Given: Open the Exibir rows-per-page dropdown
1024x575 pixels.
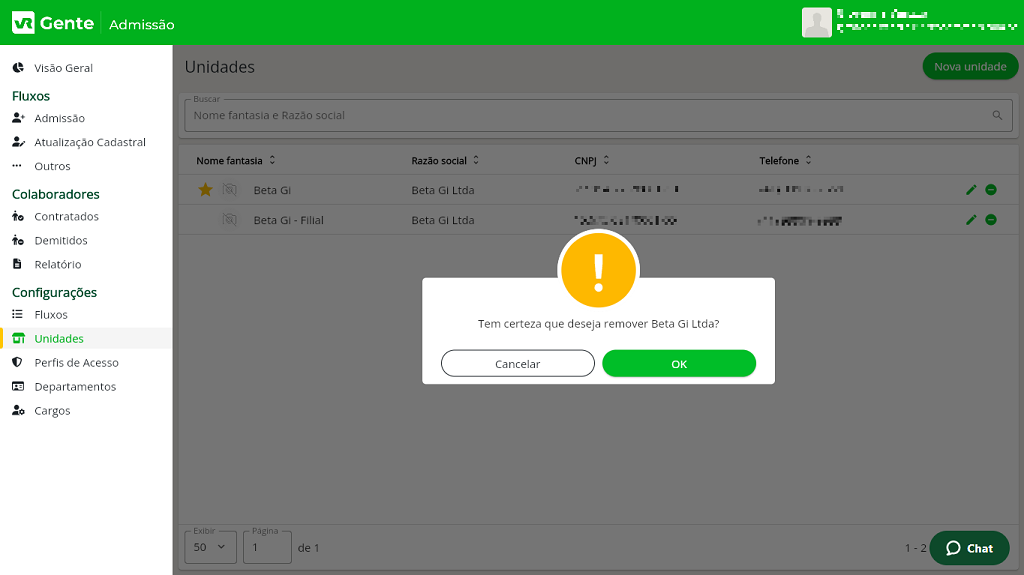Looking at the screenshot, I should 211,547.
